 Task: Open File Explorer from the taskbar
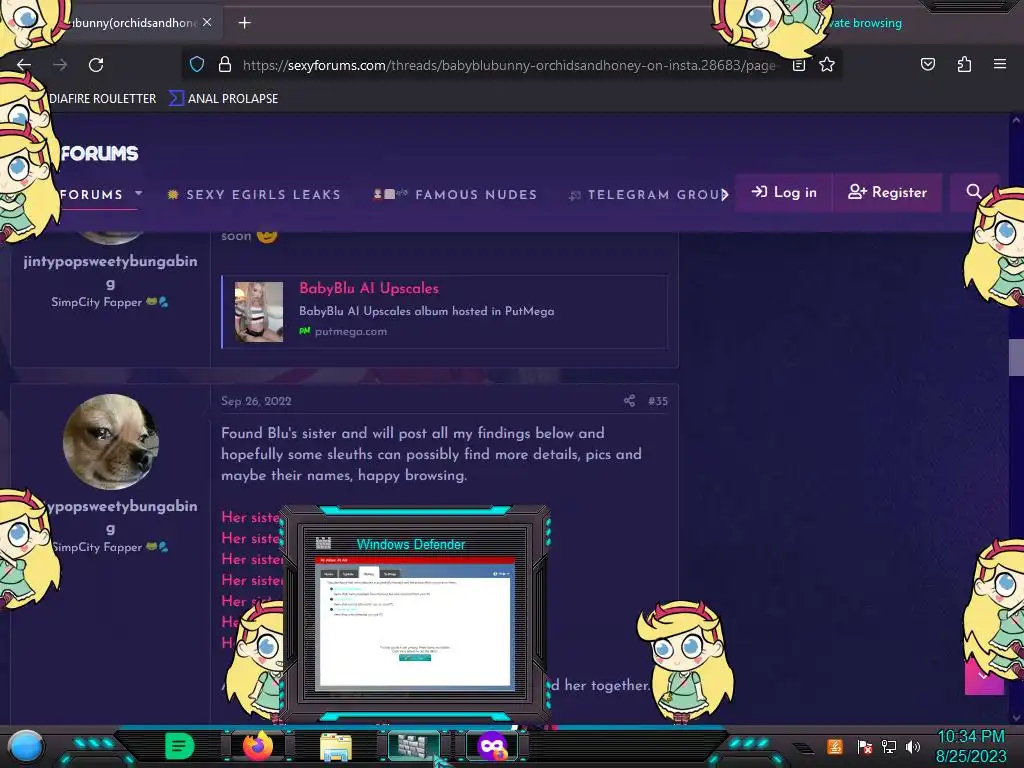click(336, 747)
